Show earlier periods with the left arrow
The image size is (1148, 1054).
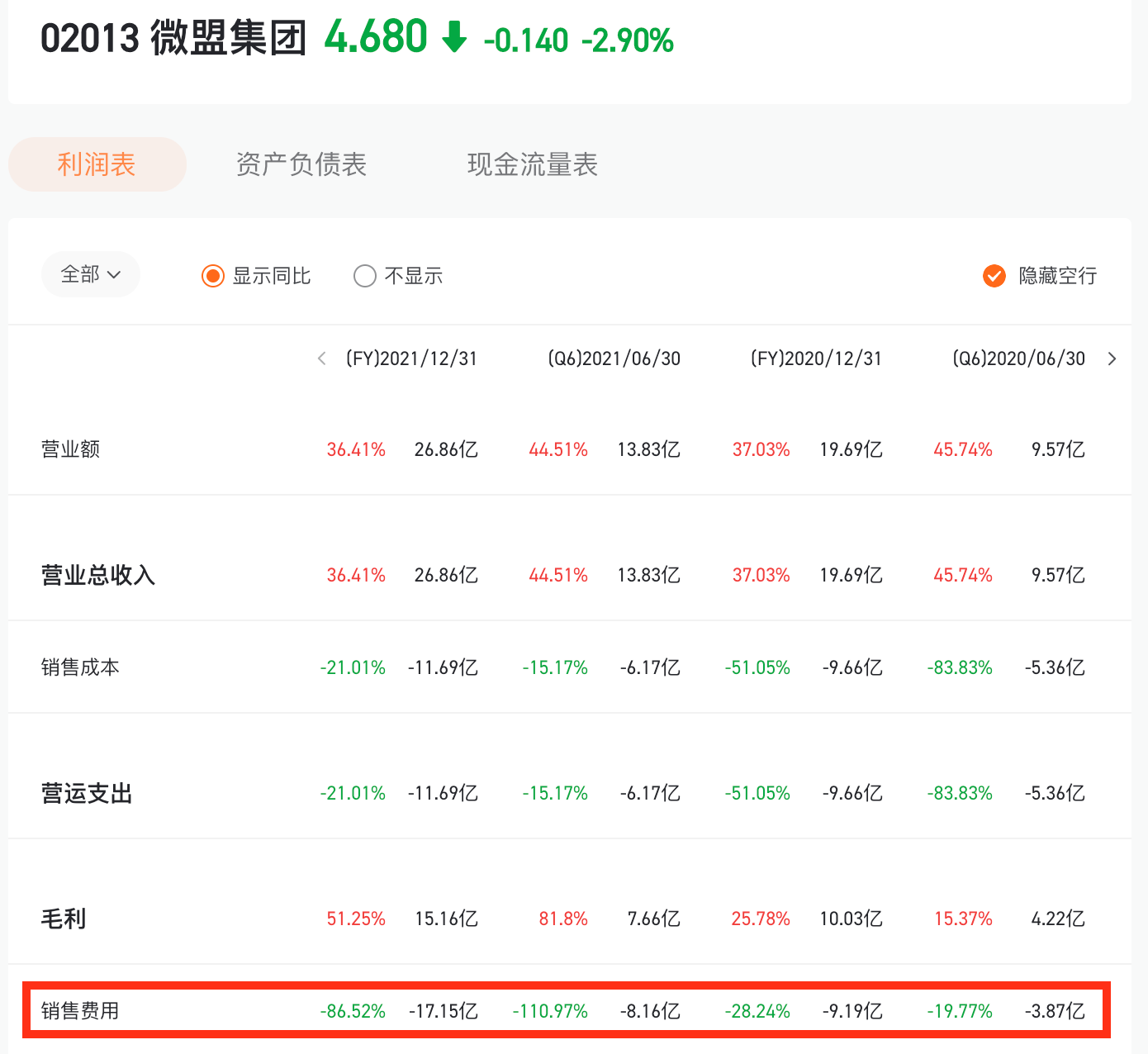point(322,358)
